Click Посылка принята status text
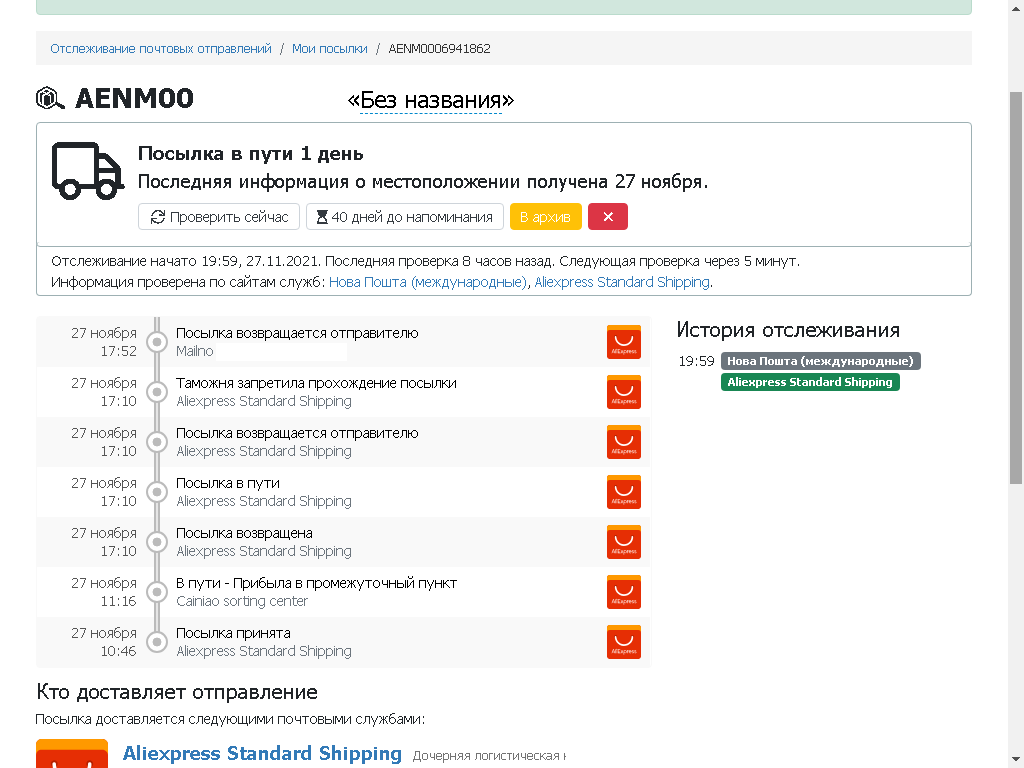This screenshot has width=1024, height=768. point(233,633)
